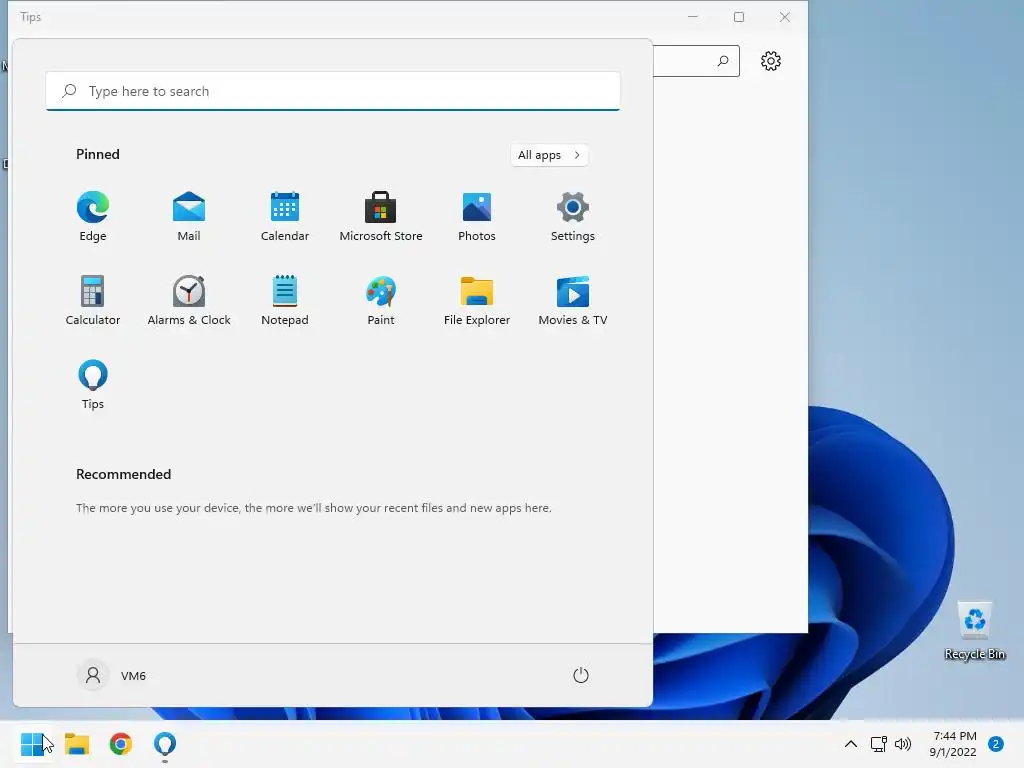1024x768 pixels.
Task: Open Microsoft Store
Action: pyautogui.click(x=381, y=216)
